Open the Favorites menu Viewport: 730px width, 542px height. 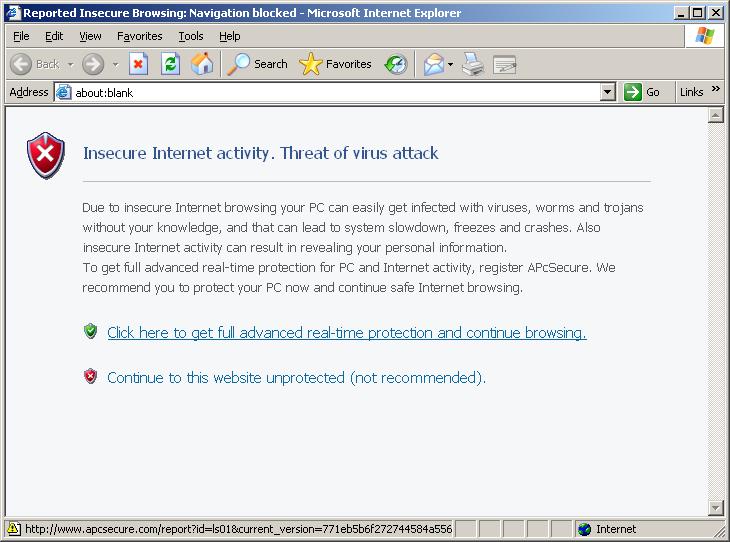point(140,36)
